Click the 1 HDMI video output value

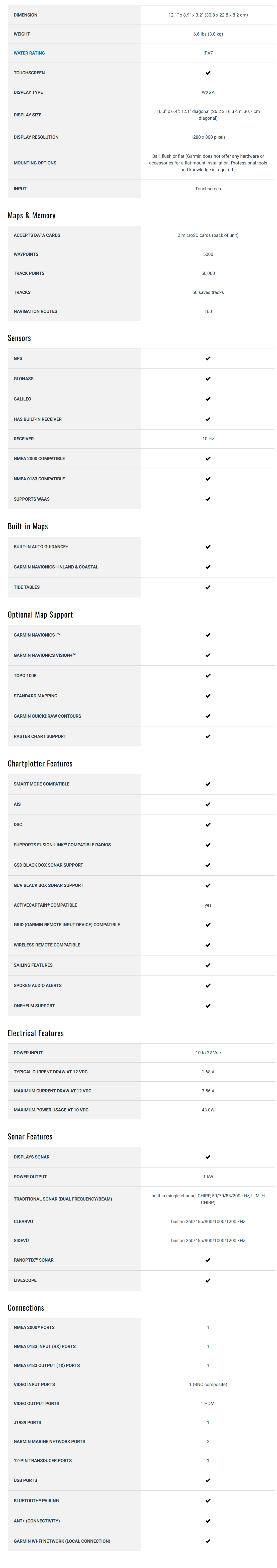click(208, 1403)
